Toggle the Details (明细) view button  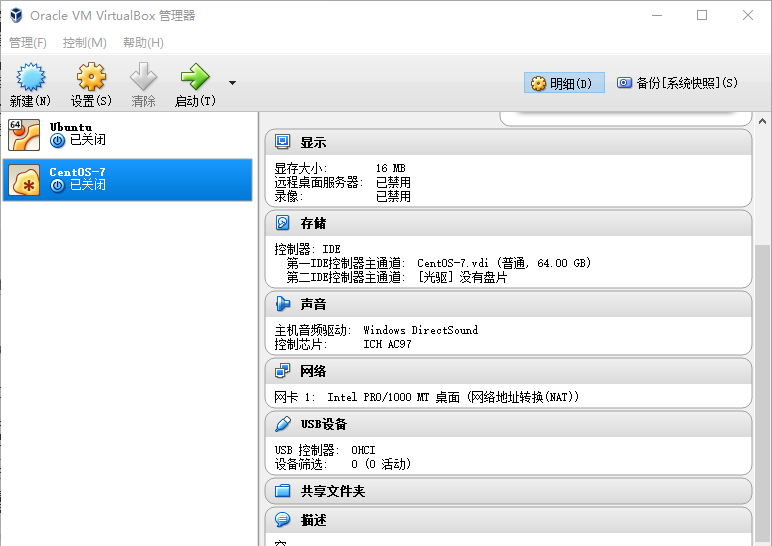[564, 83]
